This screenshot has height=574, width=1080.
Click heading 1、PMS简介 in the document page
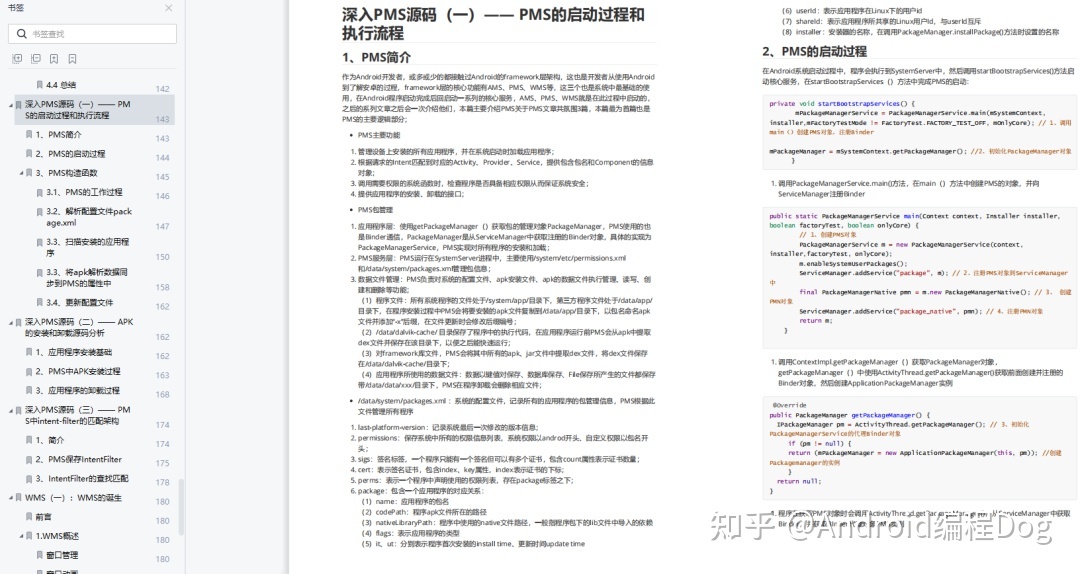click(x=376, y=57)
